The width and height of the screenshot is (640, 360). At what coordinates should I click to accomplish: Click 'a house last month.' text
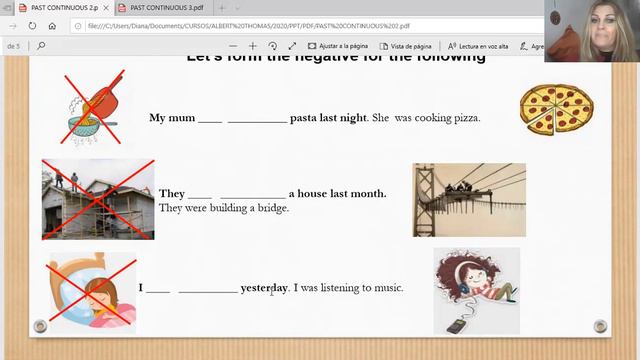point(338,193)
